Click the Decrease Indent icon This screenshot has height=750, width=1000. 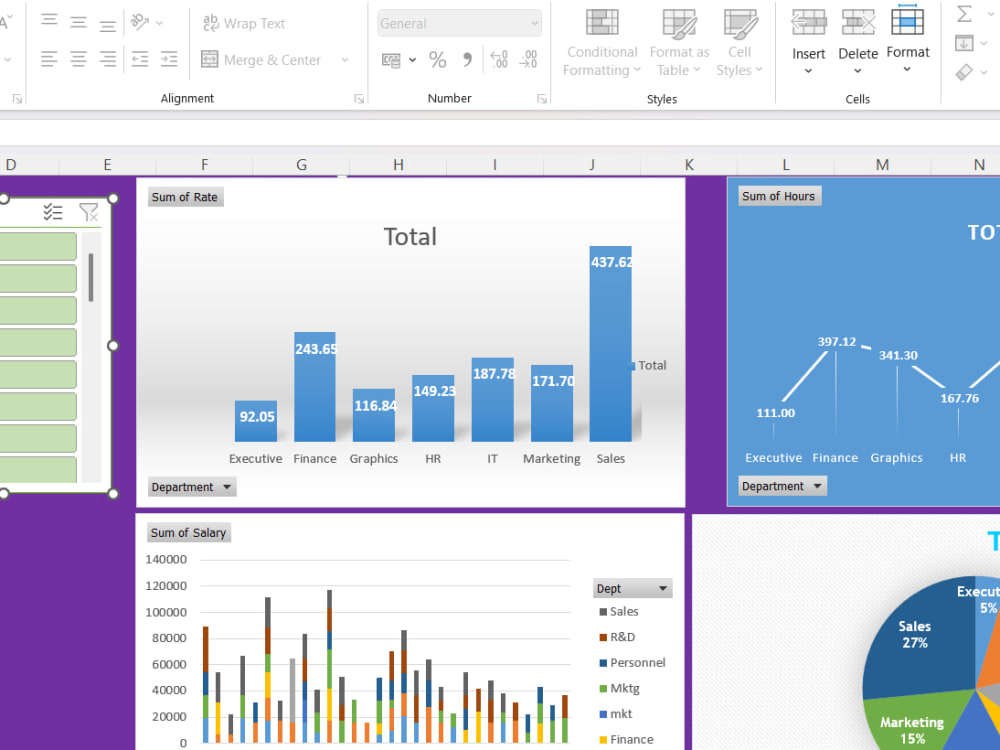[x=140, y=59]
